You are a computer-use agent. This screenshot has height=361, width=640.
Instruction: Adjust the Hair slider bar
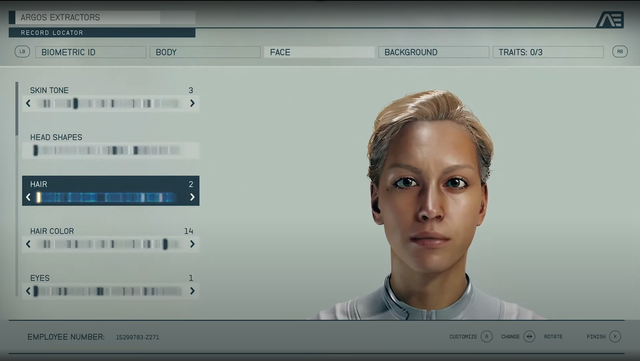(107, 197)
